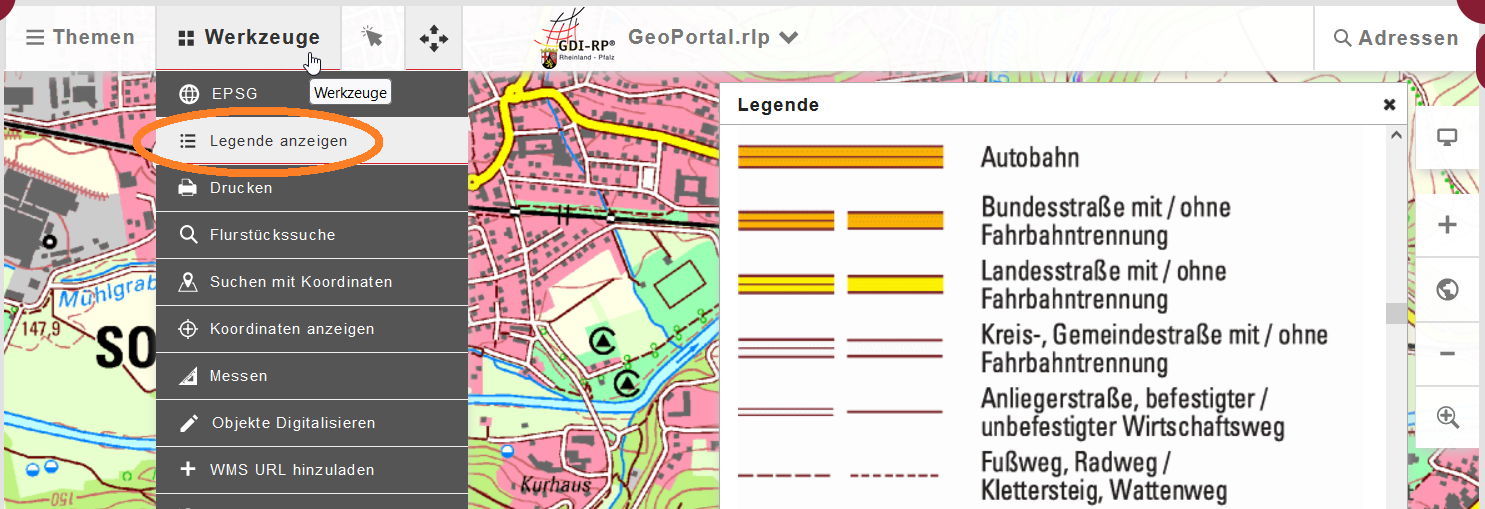Click the "Anliegerstraße" legend entry
The width and height of the screenshot is (1485, 509).
click(x=1132, y=412)
